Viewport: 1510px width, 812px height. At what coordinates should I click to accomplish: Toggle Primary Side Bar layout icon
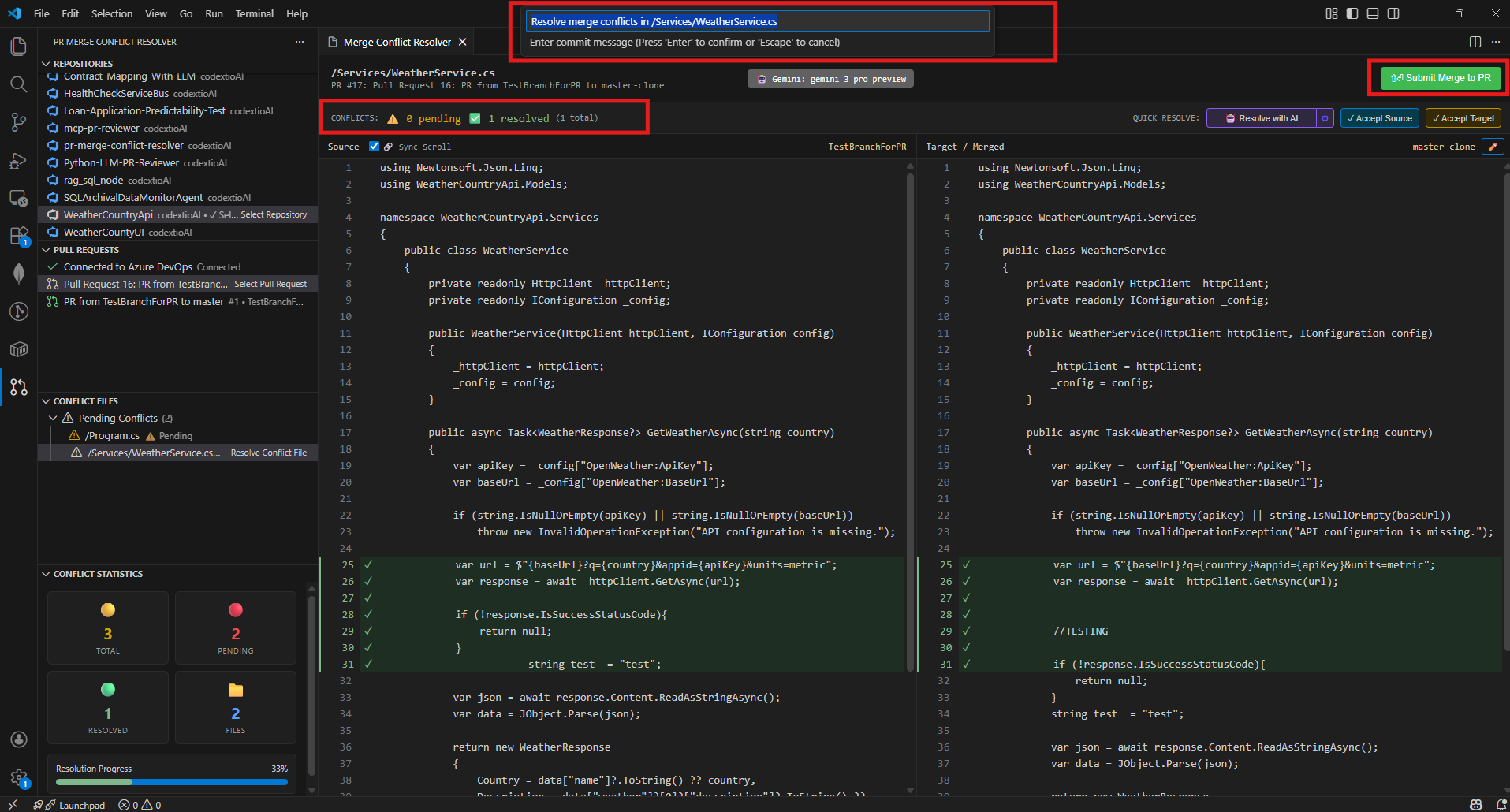click(x=1352, y=13)
